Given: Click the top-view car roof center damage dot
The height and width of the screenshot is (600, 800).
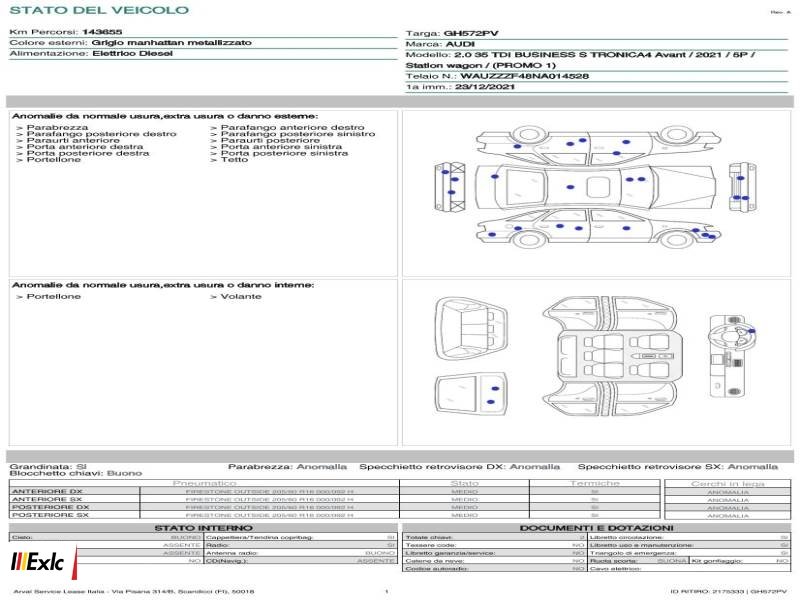Looking at the screenshot, I should pos(570,187).
